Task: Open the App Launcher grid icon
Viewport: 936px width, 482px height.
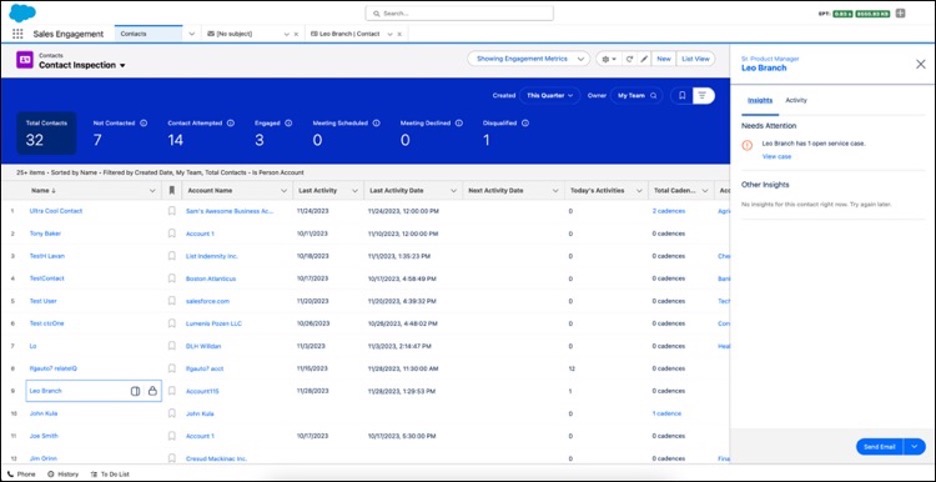Action: [x=17, y=33]
